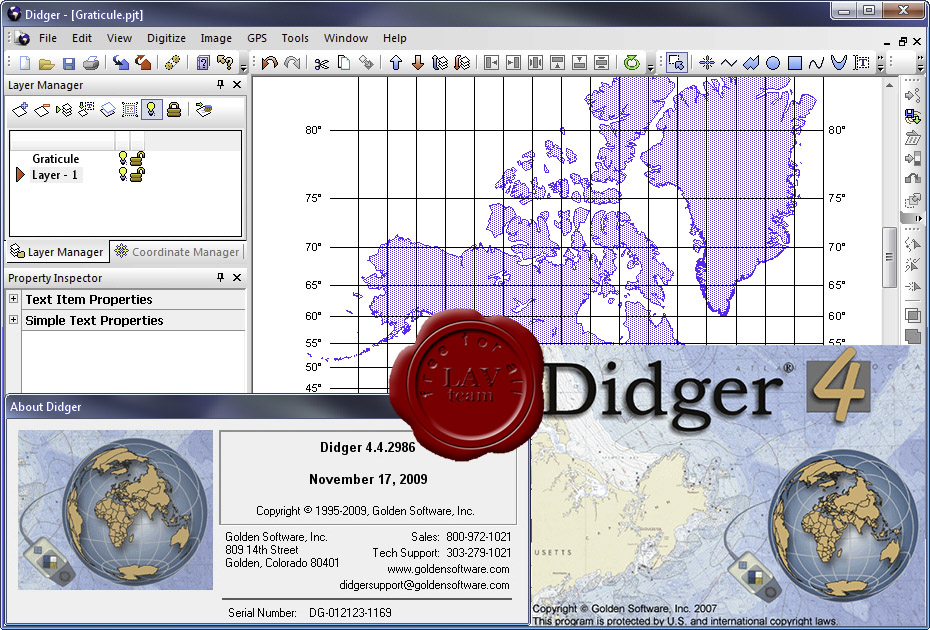
Task: Click the Didger 4.4.2986 version text
Action: pos(368,447)
